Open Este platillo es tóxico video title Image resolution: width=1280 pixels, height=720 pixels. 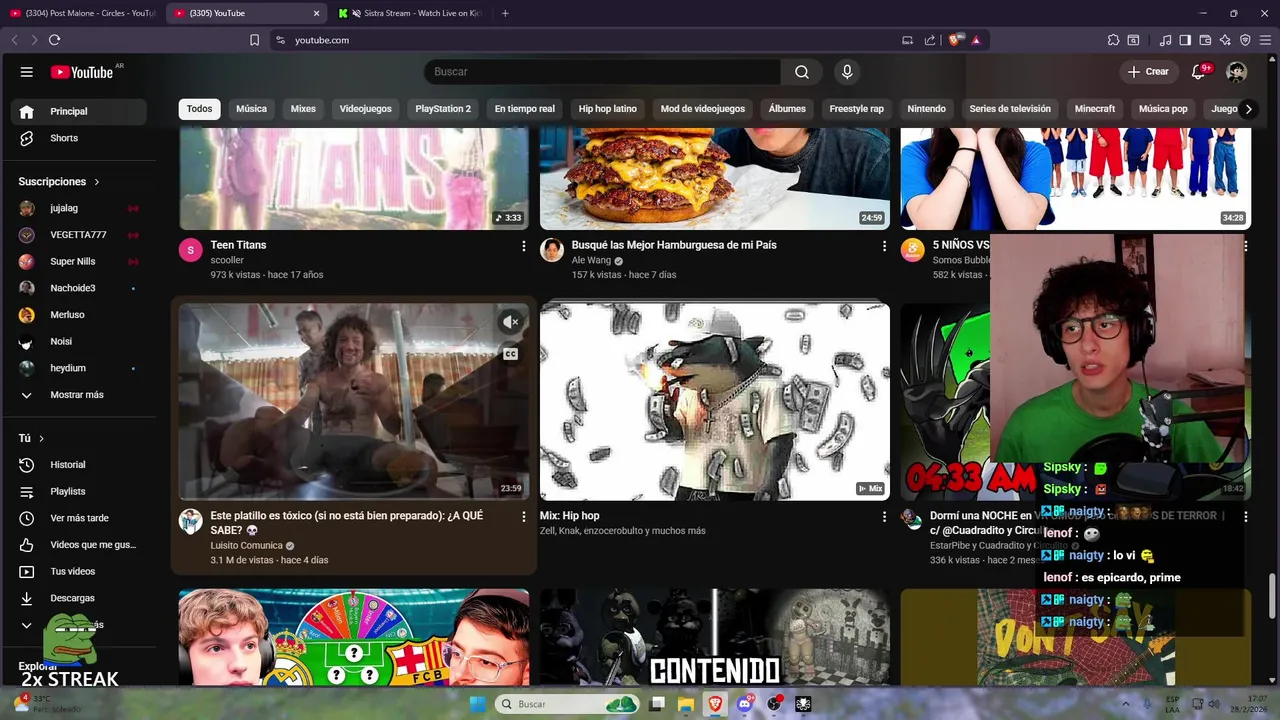[x=347, y=523]
